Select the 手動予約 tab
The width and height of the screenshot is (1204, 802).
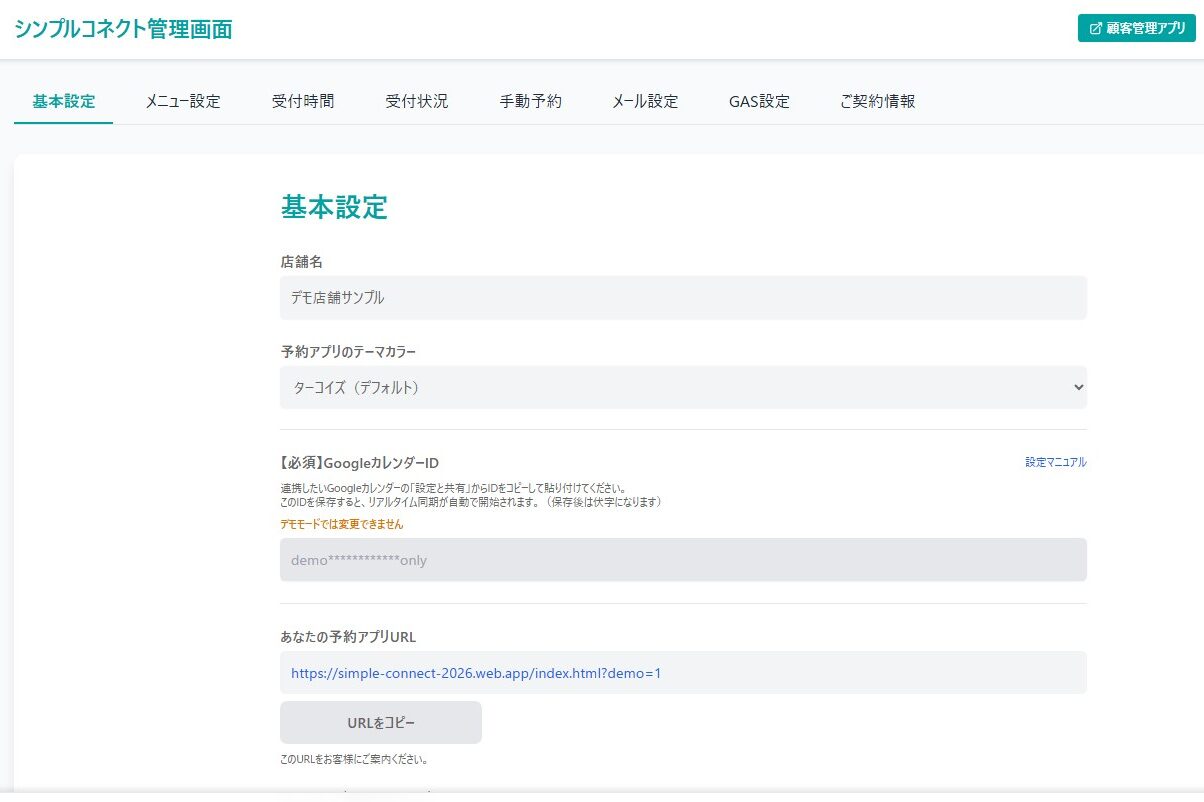[x=530, y=101]
